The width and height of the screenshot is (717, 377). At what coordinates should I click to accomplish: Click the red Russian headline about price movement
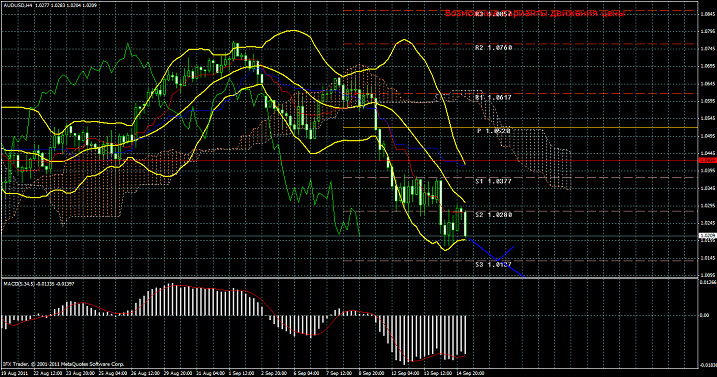[535, 14]
